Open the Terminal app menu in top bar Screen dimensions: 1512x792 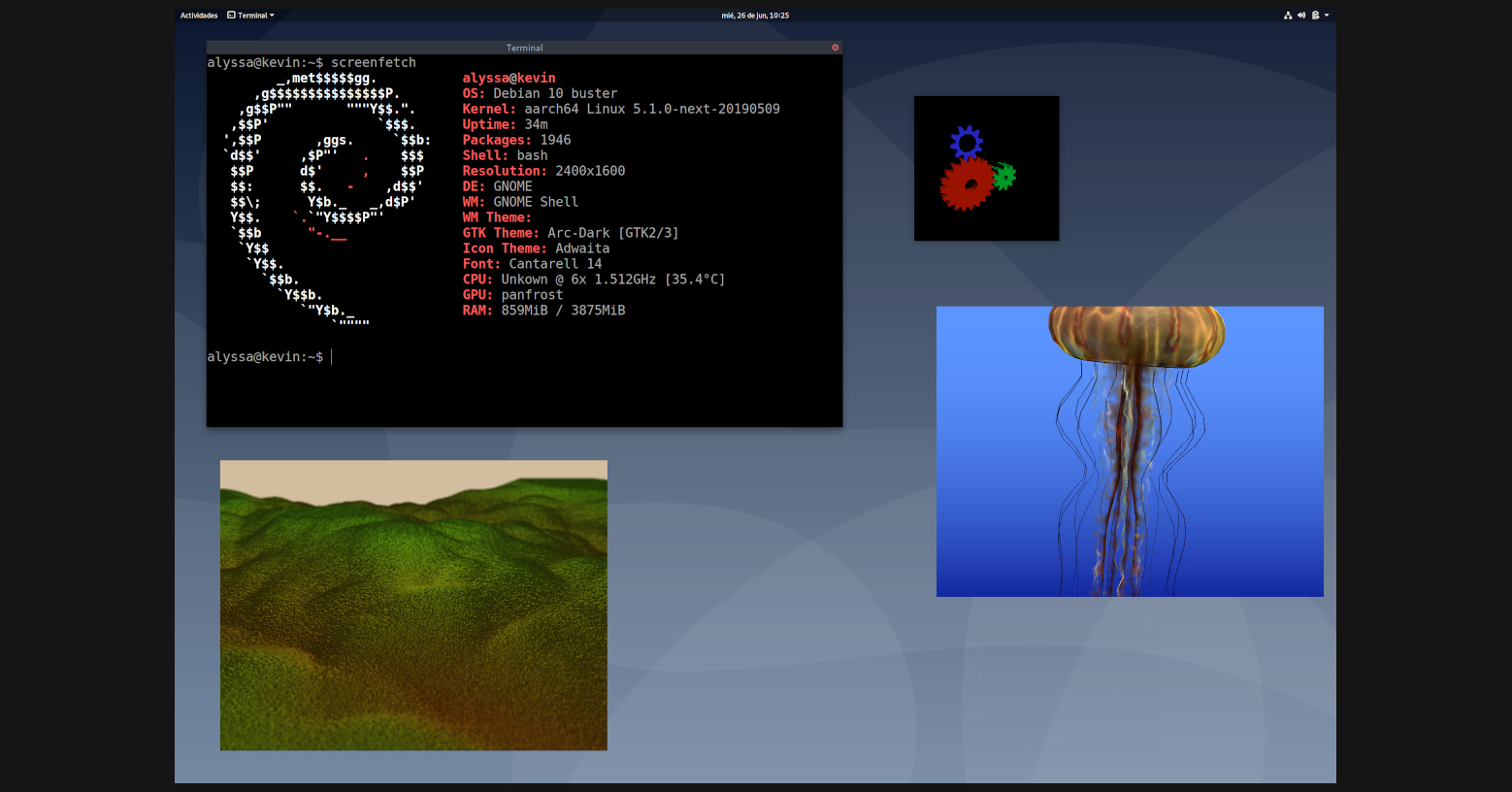250,16
